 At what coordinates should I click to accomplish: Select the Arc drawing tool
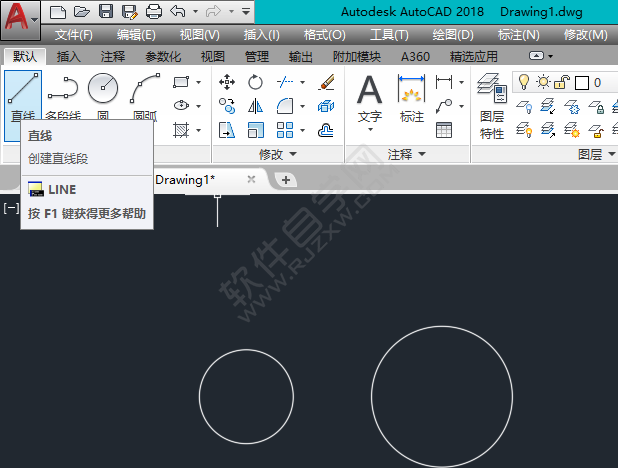[145, 88]
